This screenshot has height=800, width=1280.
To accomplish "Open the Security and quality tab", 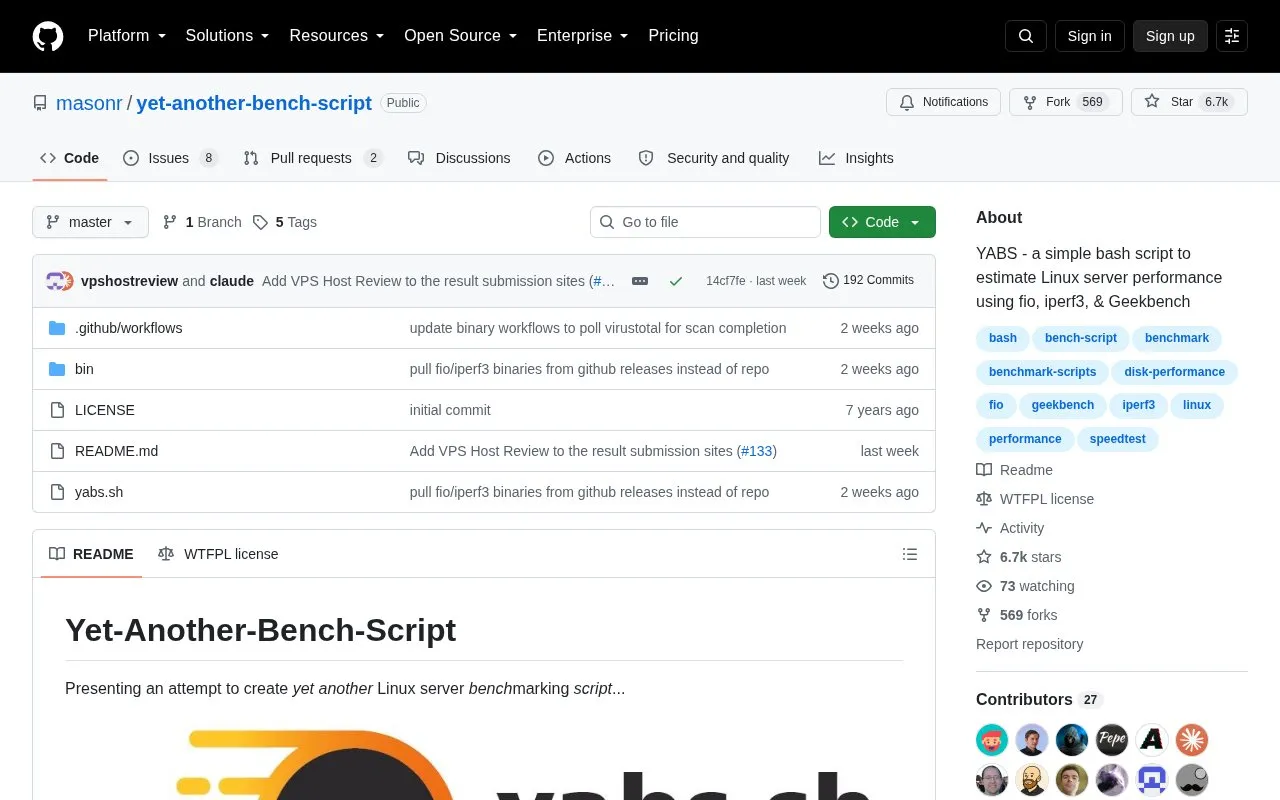I will point(714,158).
